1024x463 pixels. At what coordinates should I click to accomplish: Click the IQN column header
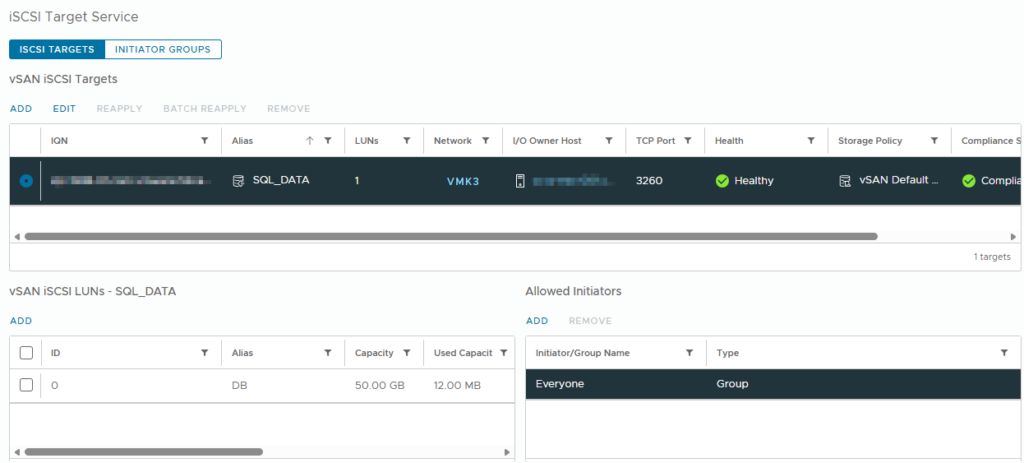click(59, 140)
